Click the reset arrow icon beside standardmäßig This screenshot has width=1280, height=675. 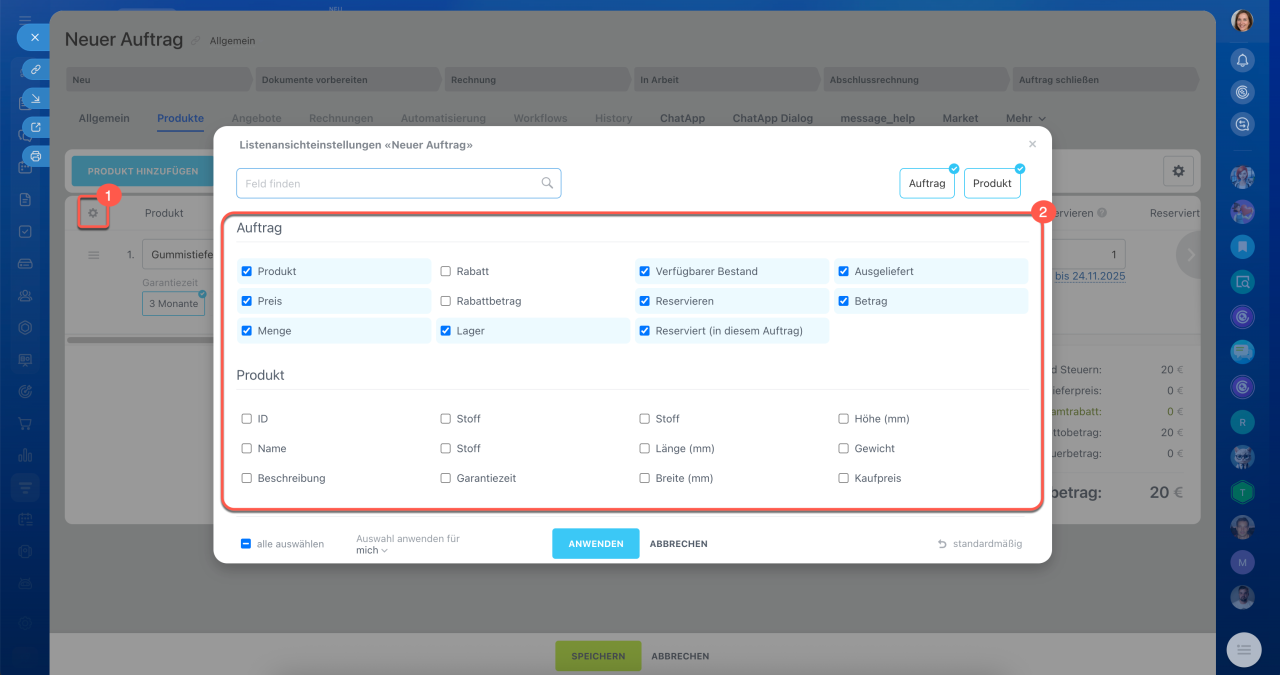click(942, 544)
